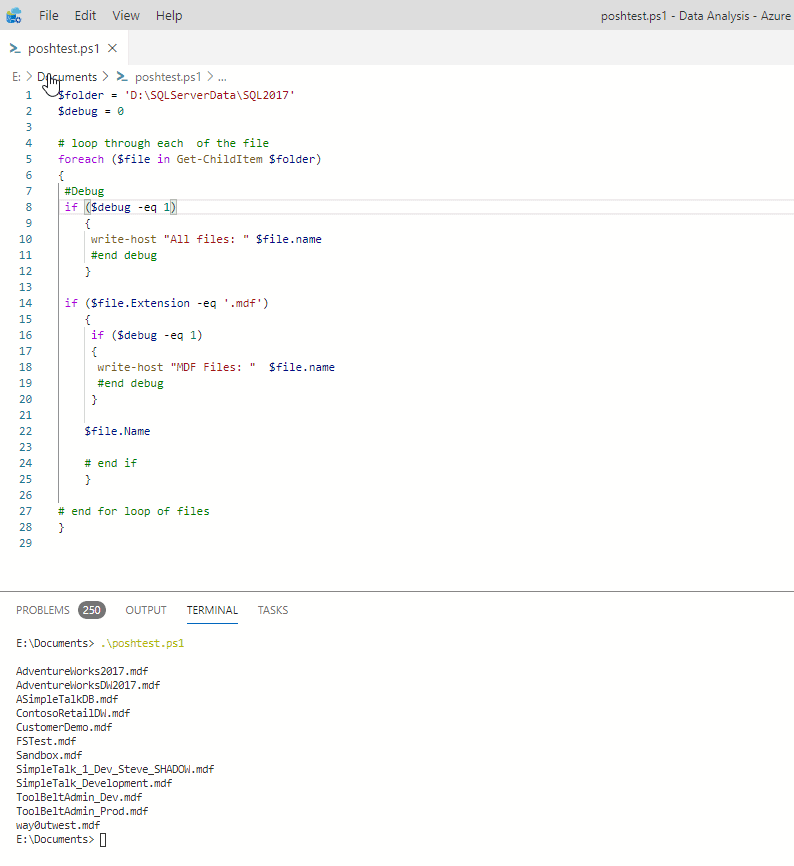Expand the E: drive breadcrumb
The width and height of the screenshot is (794, 866).
click(x=16, y=77)
